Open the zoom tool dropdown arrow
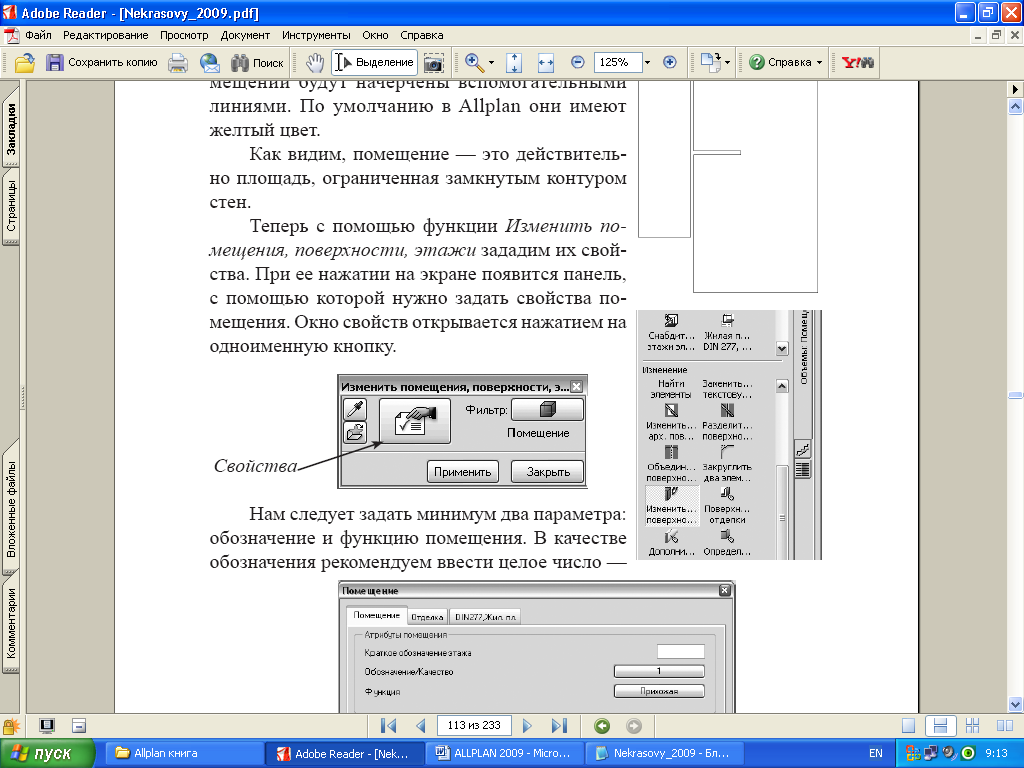1024x768 pixels. [491, 63]
